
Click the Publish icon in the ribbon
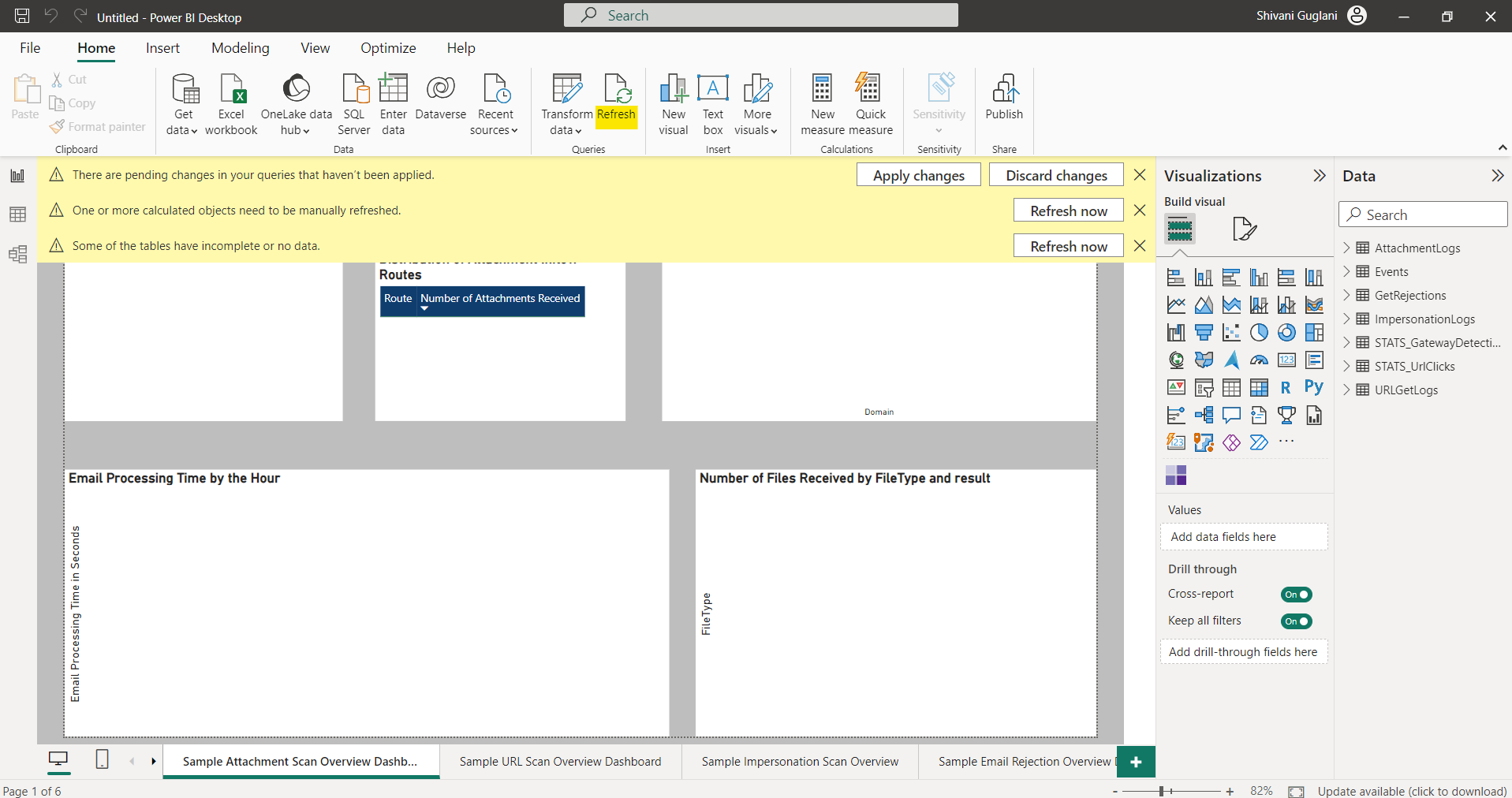(1003, 97)
